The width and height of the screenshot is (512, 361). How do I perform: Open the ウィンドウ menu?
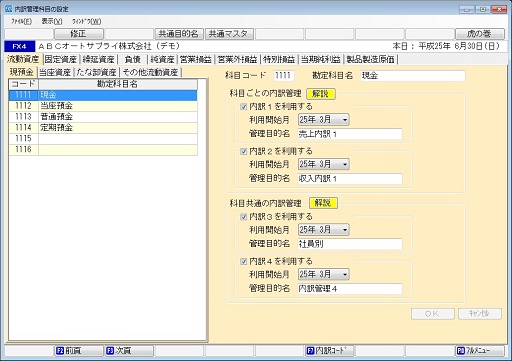86,21
